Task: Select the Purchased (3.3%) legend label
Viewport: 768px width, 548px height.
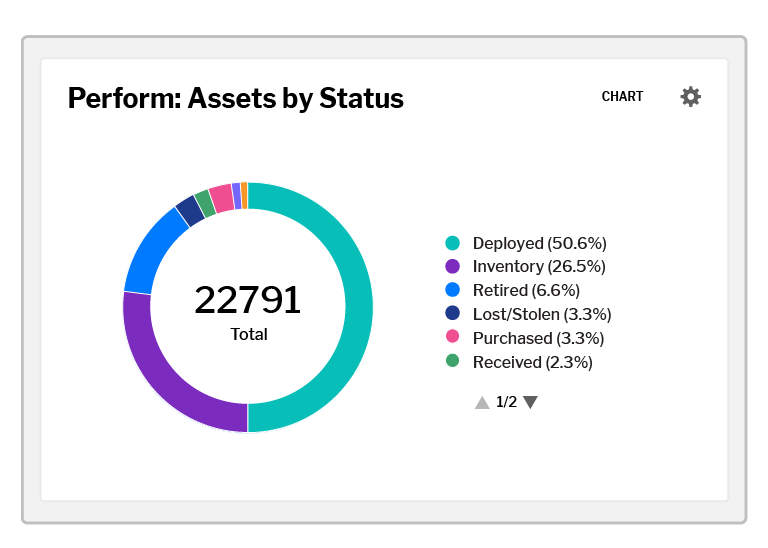Action: pyautogui.click(x=538, y=338)
